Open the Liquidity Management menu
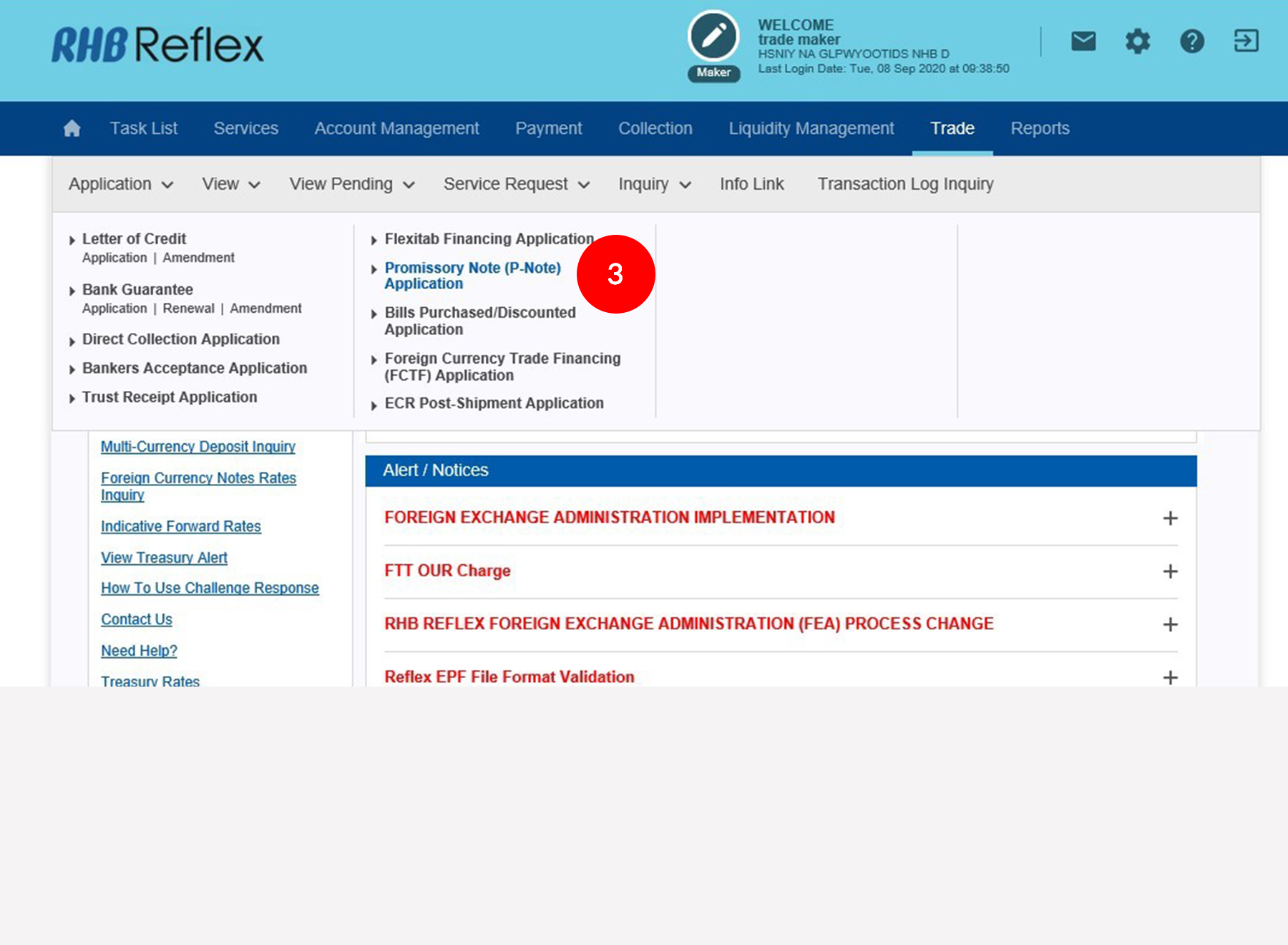1288x945 pixels. (x=811, y=129)
